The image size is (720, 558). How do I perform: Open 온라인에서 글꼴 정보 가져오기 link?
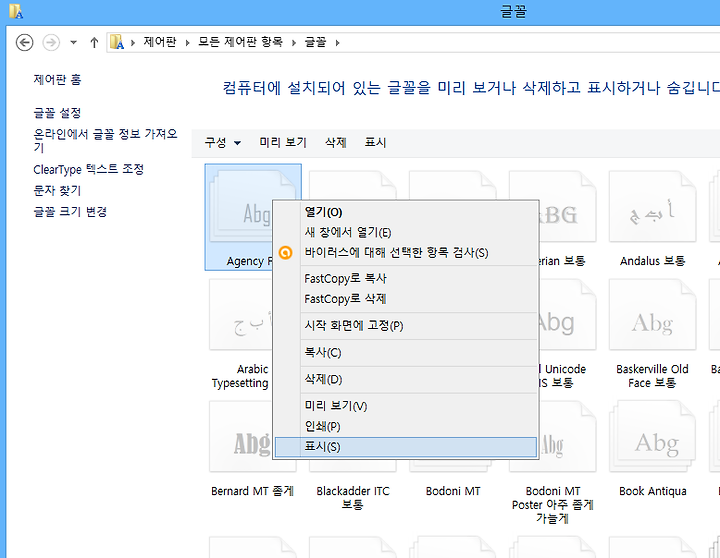pos(105,140)
